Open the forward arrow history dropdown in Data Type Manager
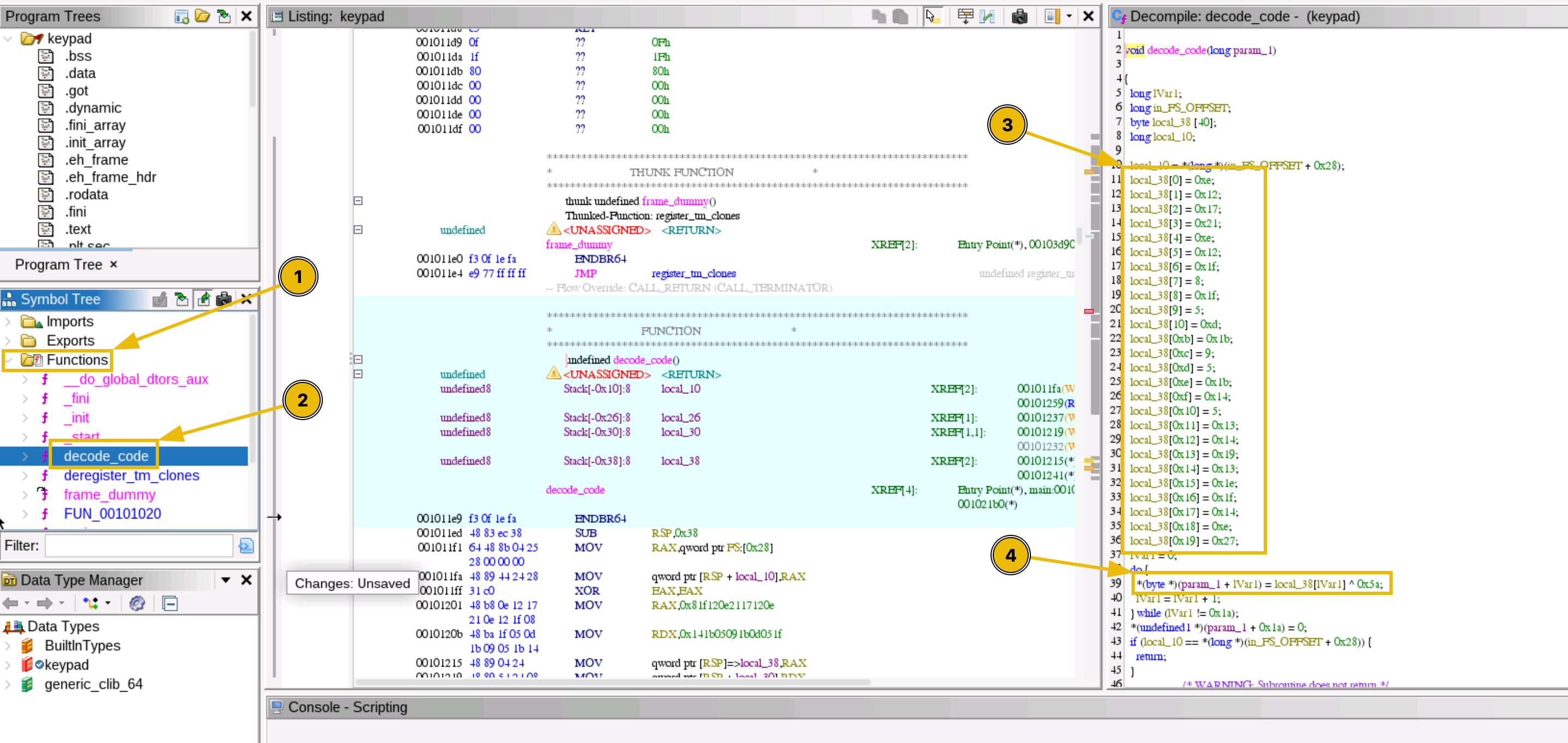The image size is (1568, 743). [62, 603]
